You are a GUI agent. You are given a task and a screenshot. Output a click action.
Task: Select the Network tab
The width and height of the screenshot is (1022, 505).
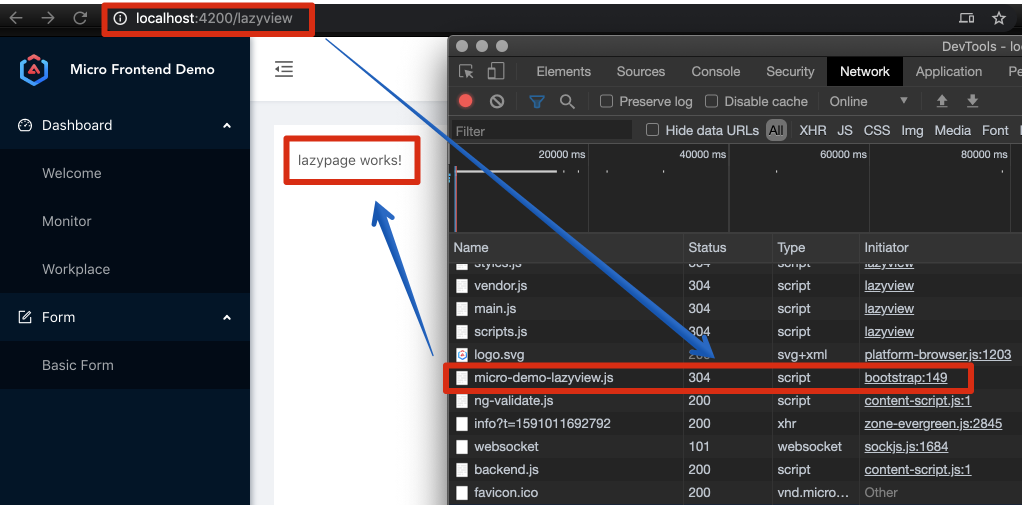coord(865,72)
